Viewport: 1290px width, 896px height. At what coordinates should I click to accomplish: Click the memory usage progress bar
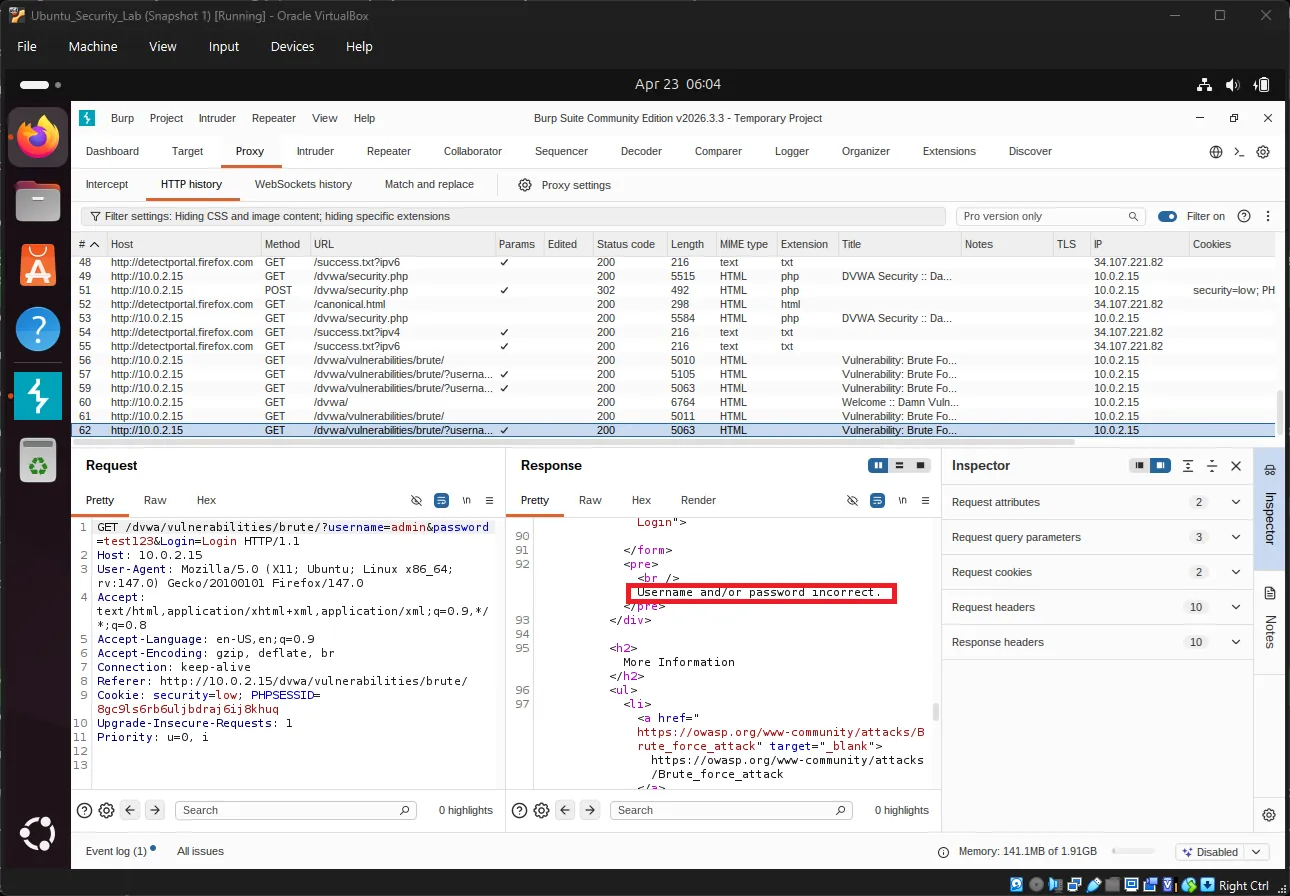coord(1133,851)
